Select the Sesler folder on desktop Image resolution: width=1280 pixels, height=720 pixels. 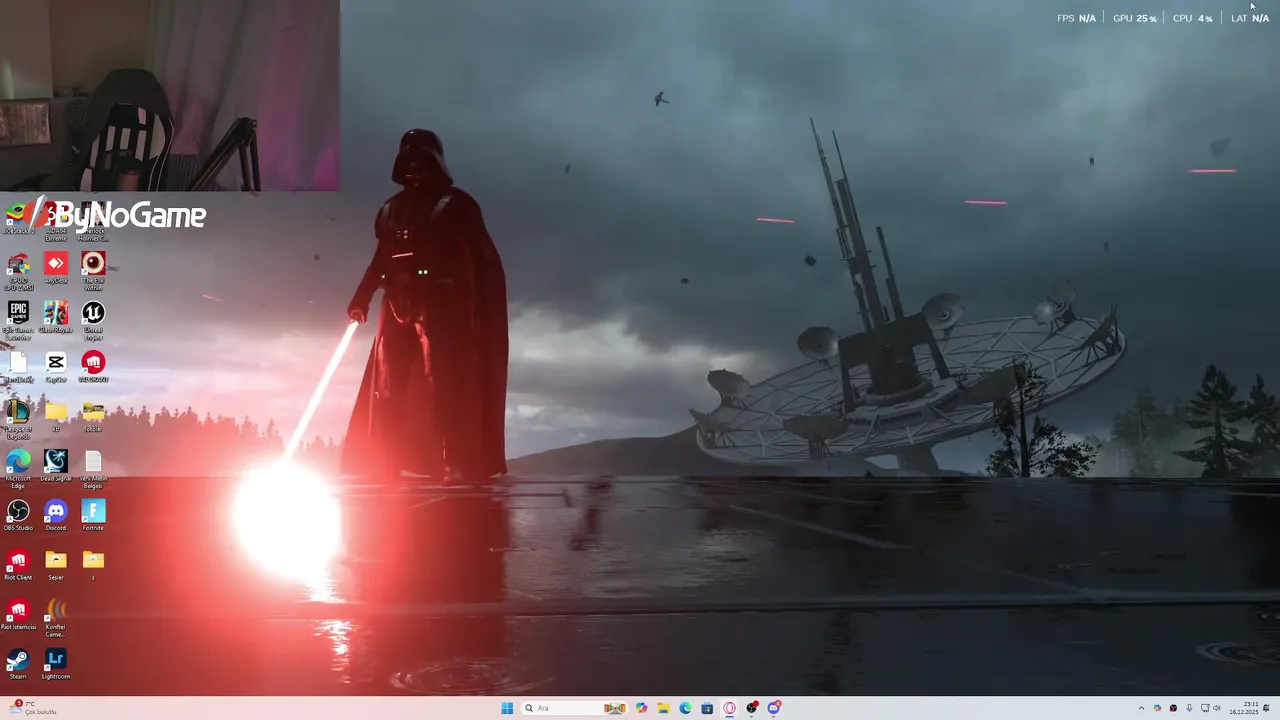tap(56, 565)
